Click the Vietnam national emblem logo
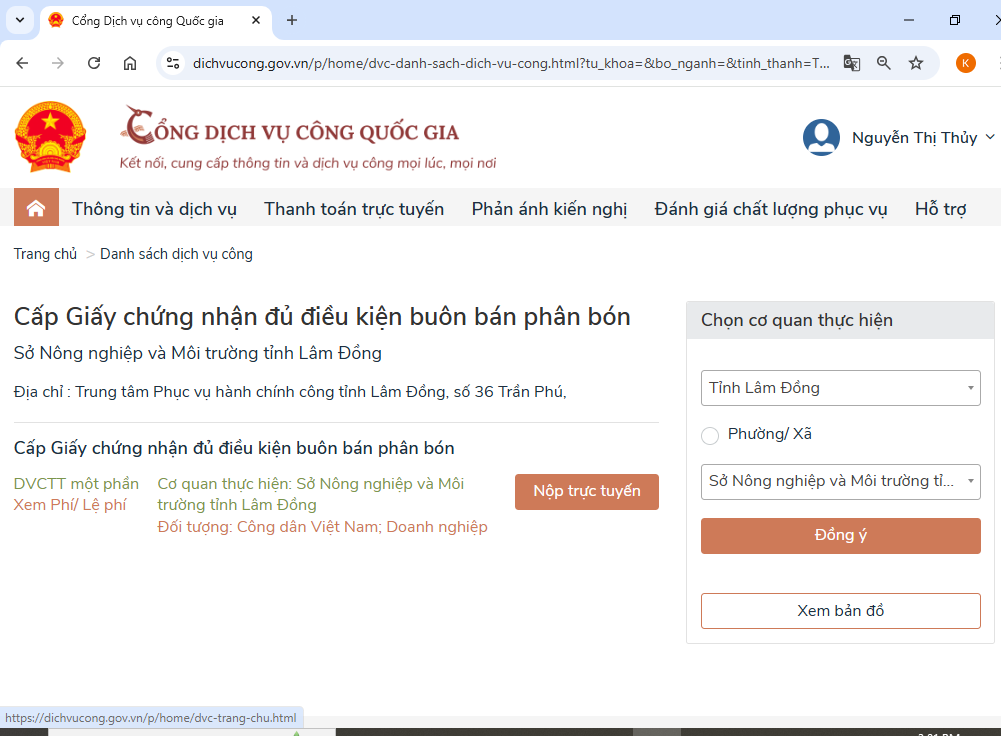Viewport: 1001px width, 736px height. tap(50, 137)
